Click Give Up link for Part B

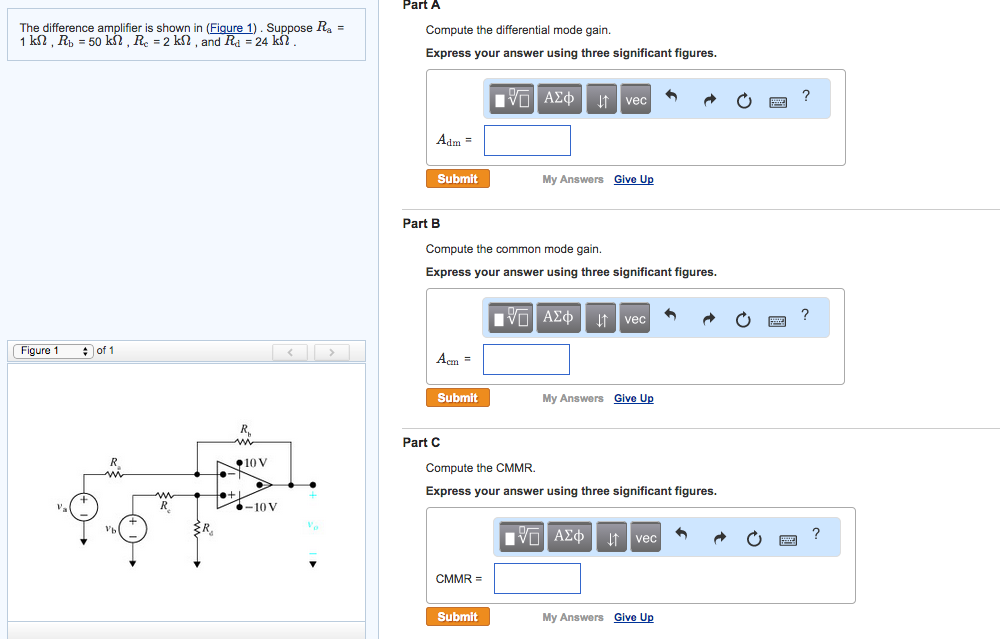click(x=633, y=398)
